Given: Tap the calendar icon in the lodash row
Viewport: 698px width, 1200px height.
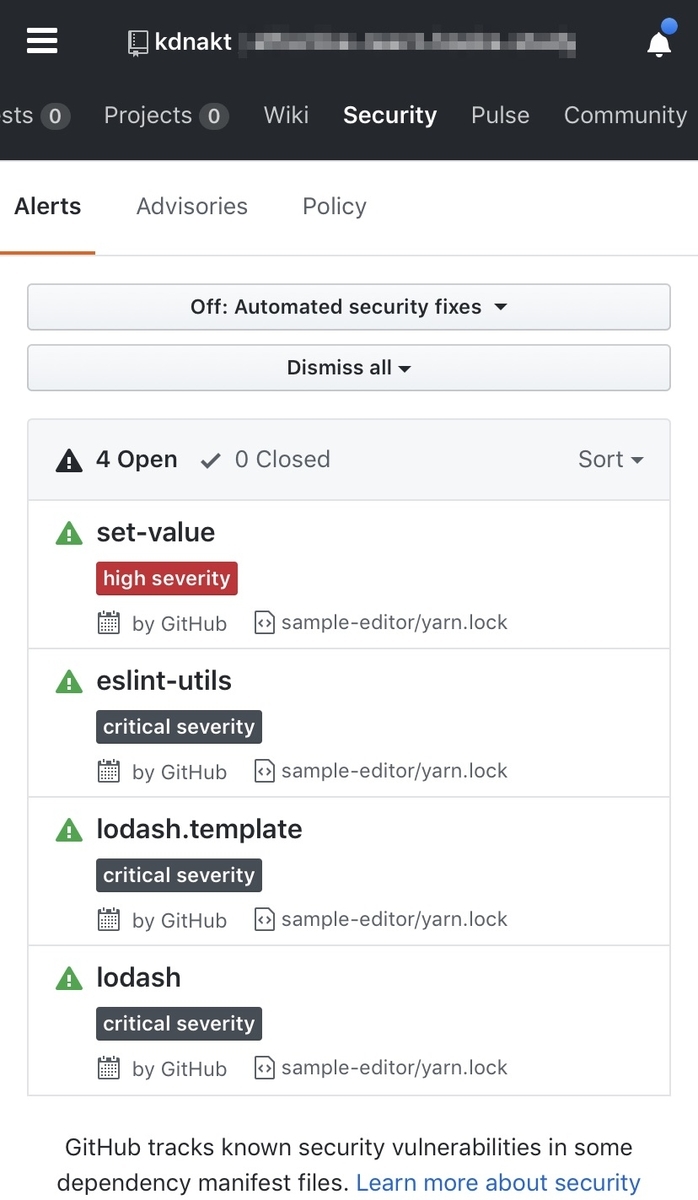Looking at the screenshot, I should pos(109,1067).
